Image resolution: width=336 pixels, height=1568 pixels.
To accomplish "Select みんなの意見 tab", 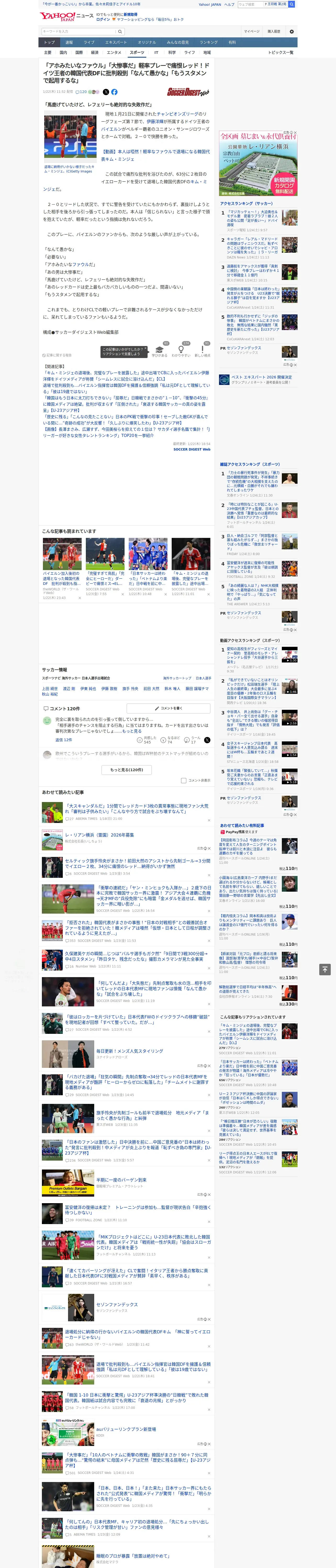I will click(x=178, y=43).
